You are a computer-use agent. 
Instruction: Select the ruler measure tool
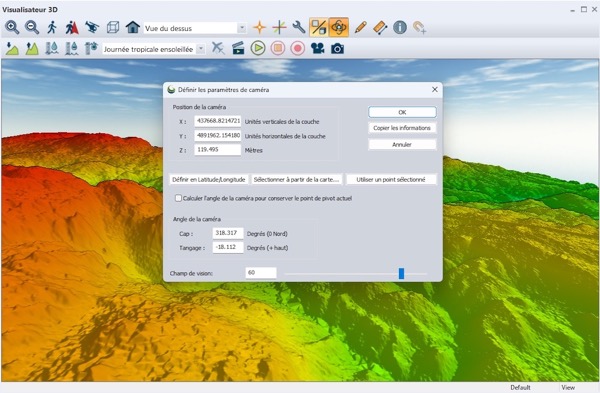tap(380, 28)
